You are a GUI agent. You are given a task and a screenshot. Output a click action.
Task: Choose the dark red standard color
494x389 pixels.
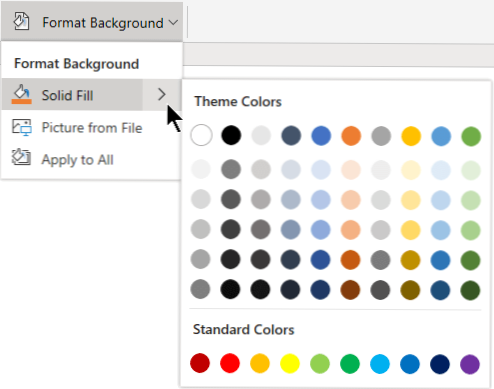coord(200,363)
